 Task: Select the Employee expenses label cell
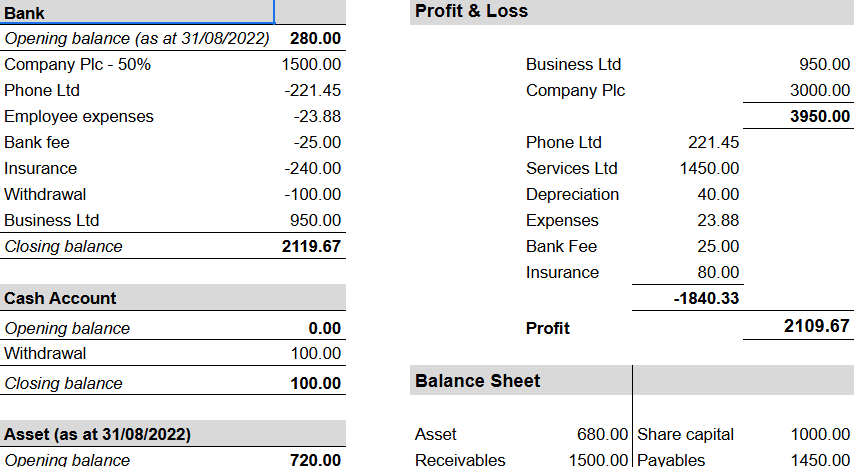(137, 116)
